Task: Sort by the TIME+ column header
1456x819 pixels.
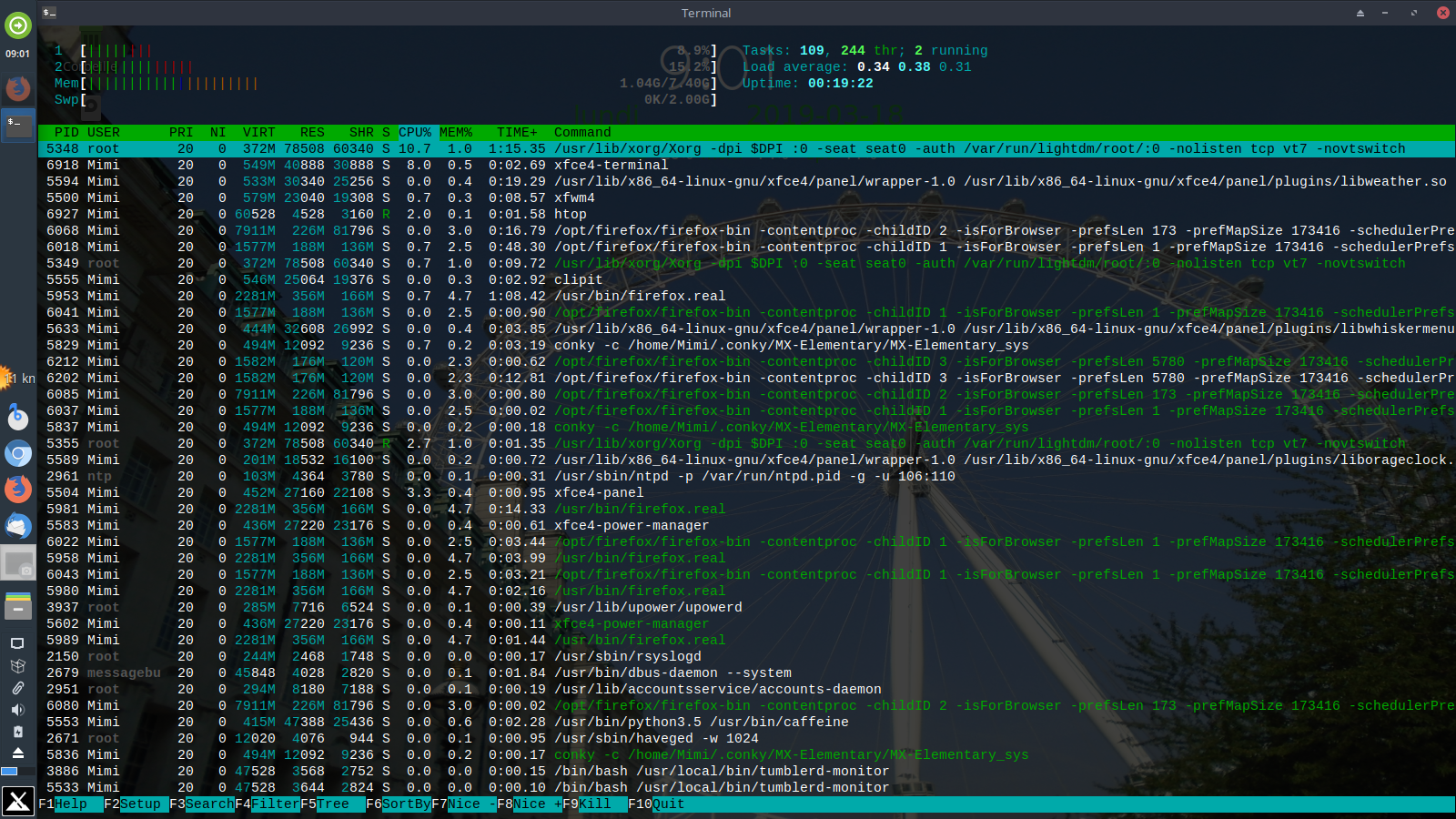Action: pyautogui.click(x=517, y=133)
